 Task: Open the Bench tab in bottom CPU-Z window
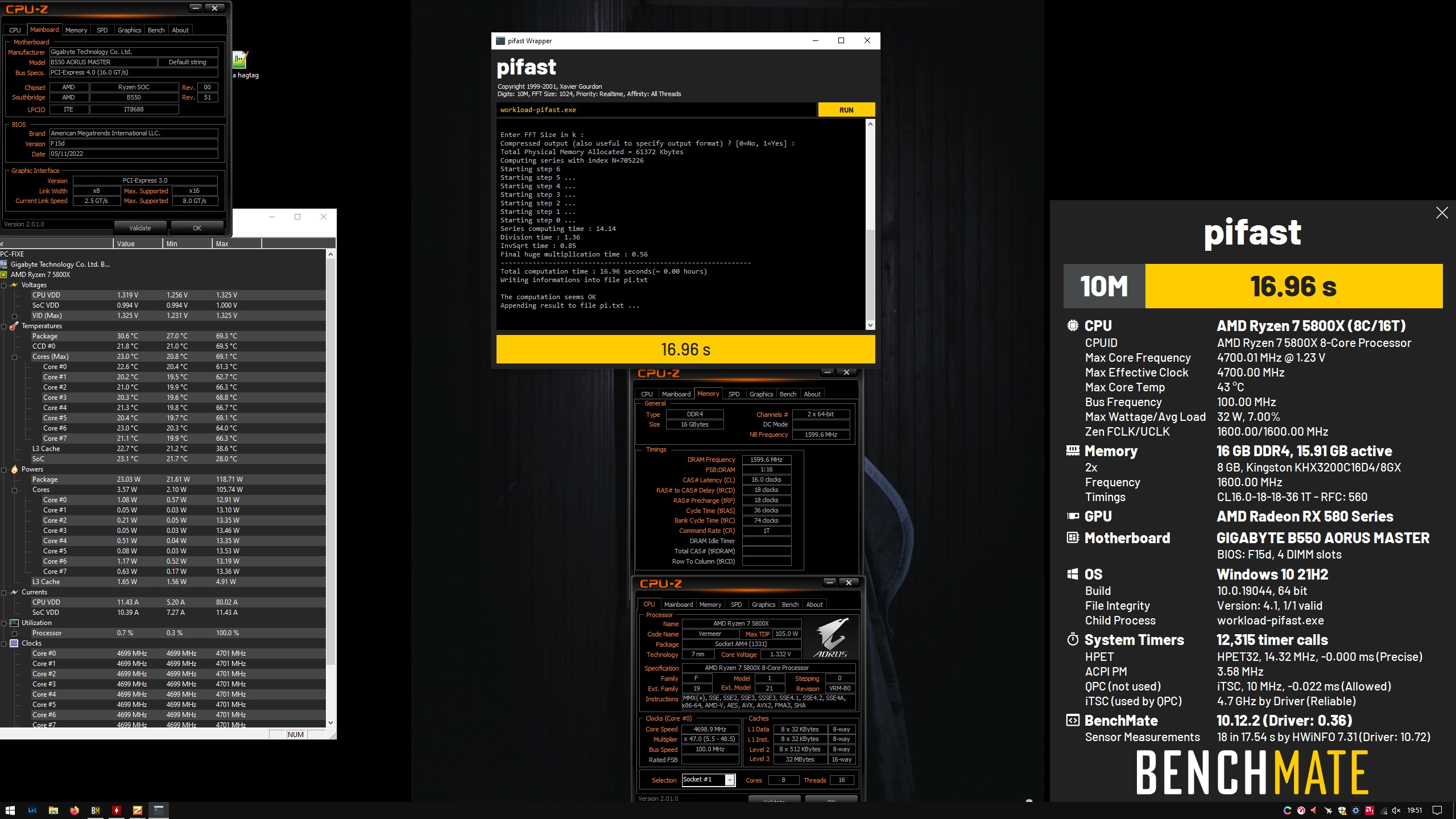[790, 605]
